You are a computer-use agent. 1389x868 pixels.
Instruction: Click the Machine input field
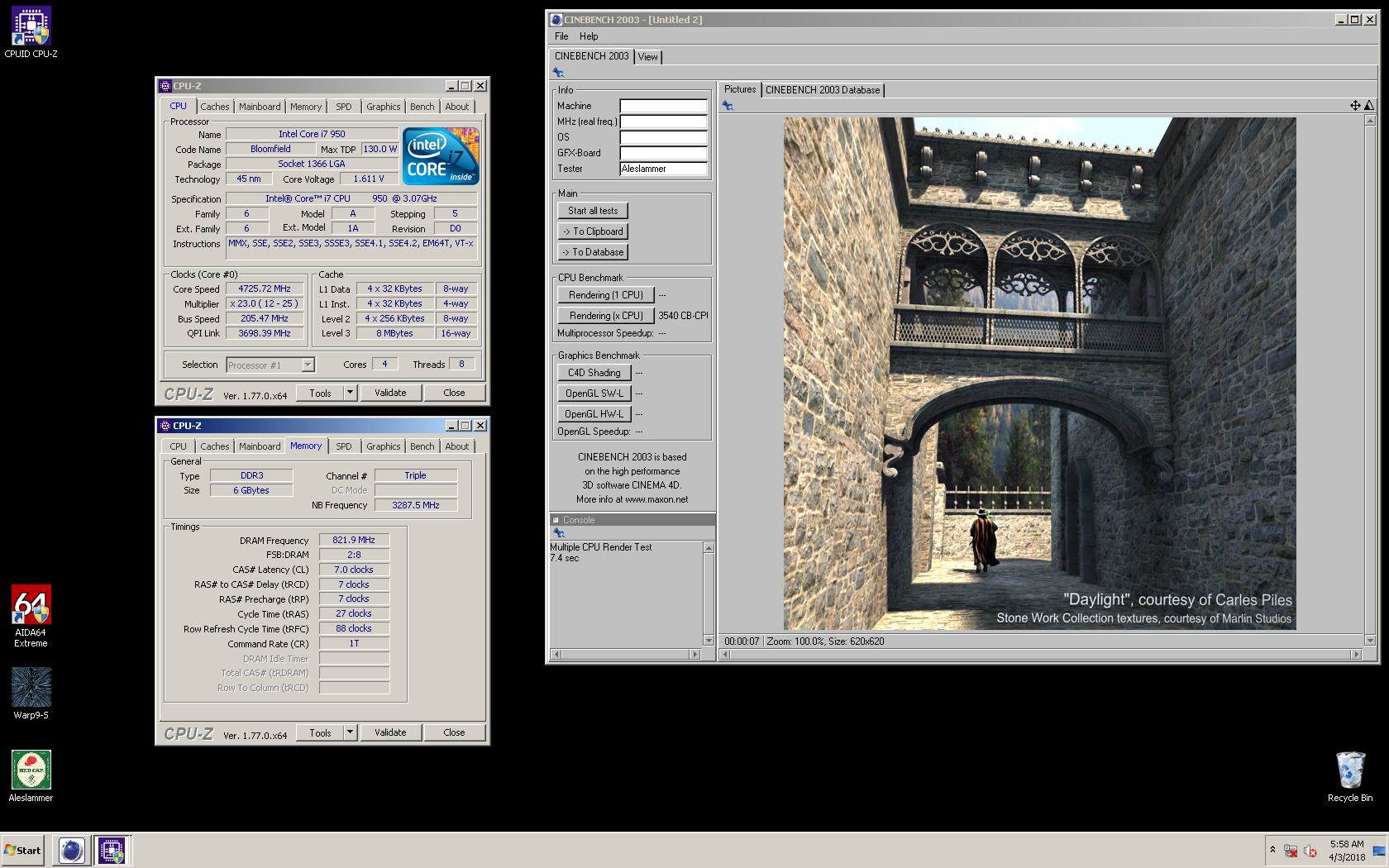pyautogui.click(x=664, y=106)
